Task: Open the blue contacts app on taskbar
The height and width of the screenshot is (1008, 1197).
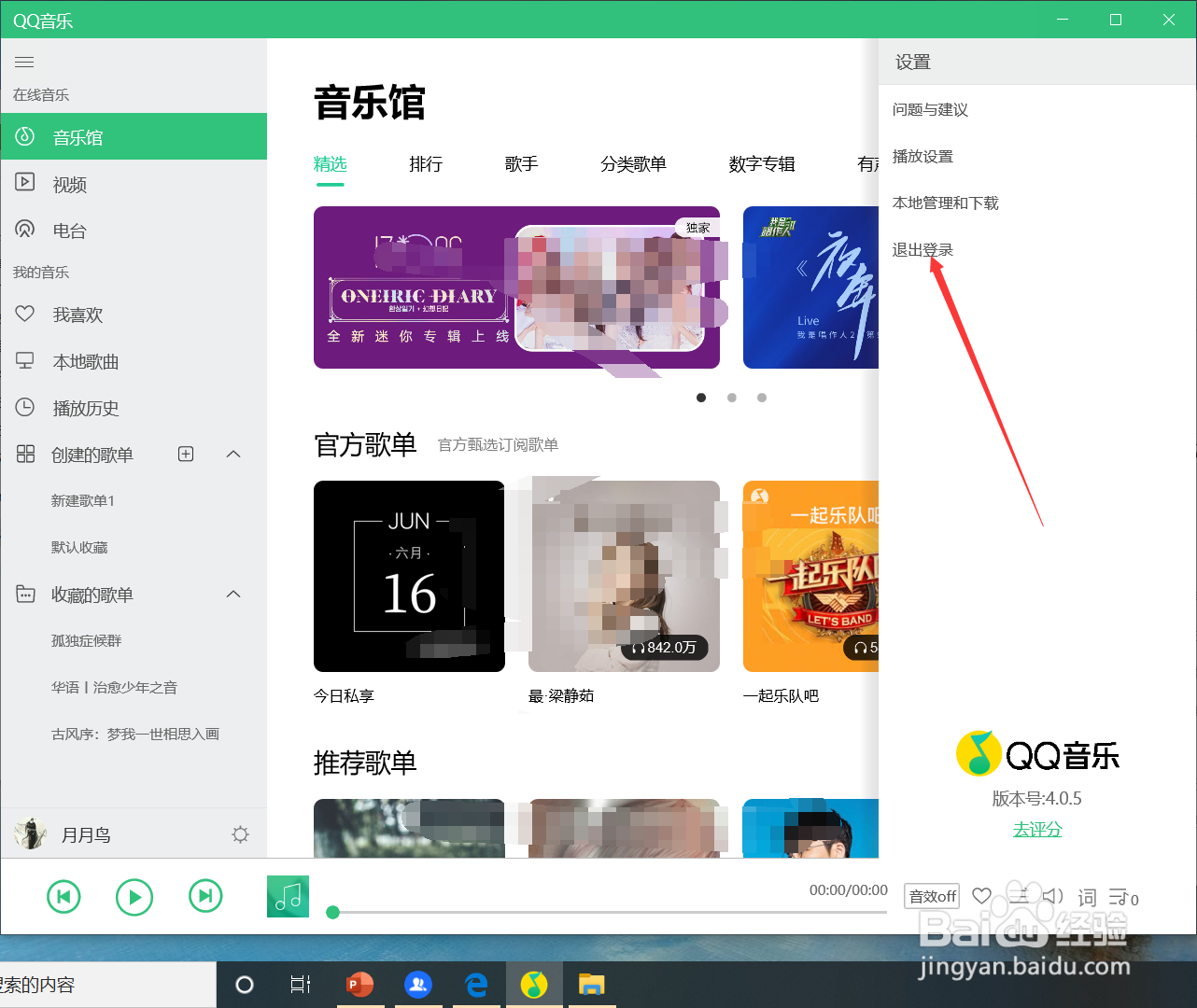Action: (418, 985)
